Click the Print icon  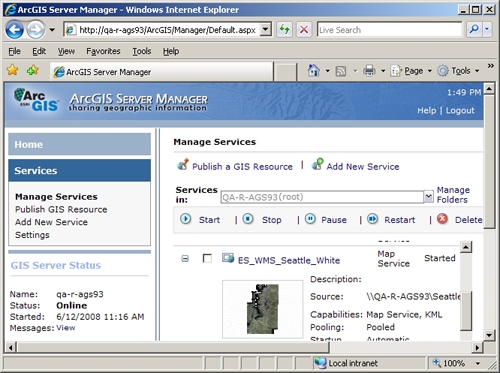pyautogui.click(x=369, y=71)
